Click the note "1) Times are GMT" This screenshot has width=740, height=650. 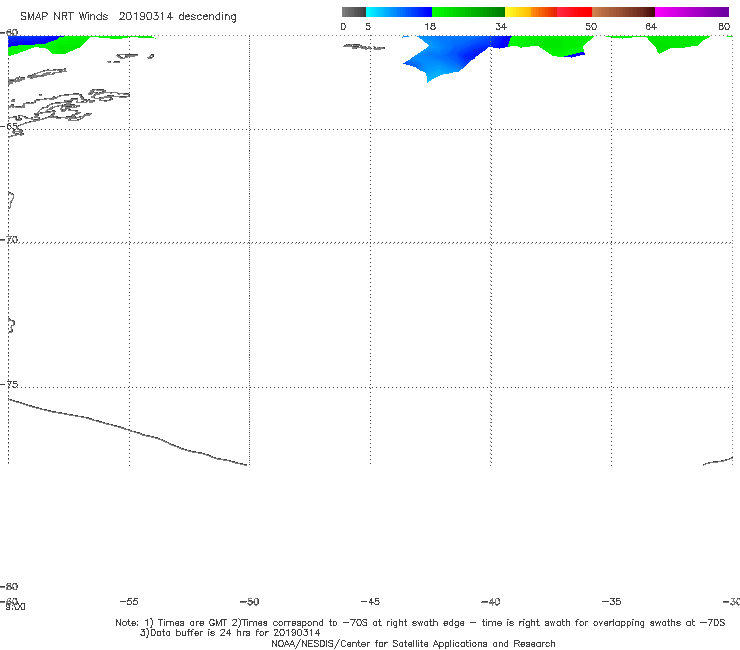[x=186, y=623]
